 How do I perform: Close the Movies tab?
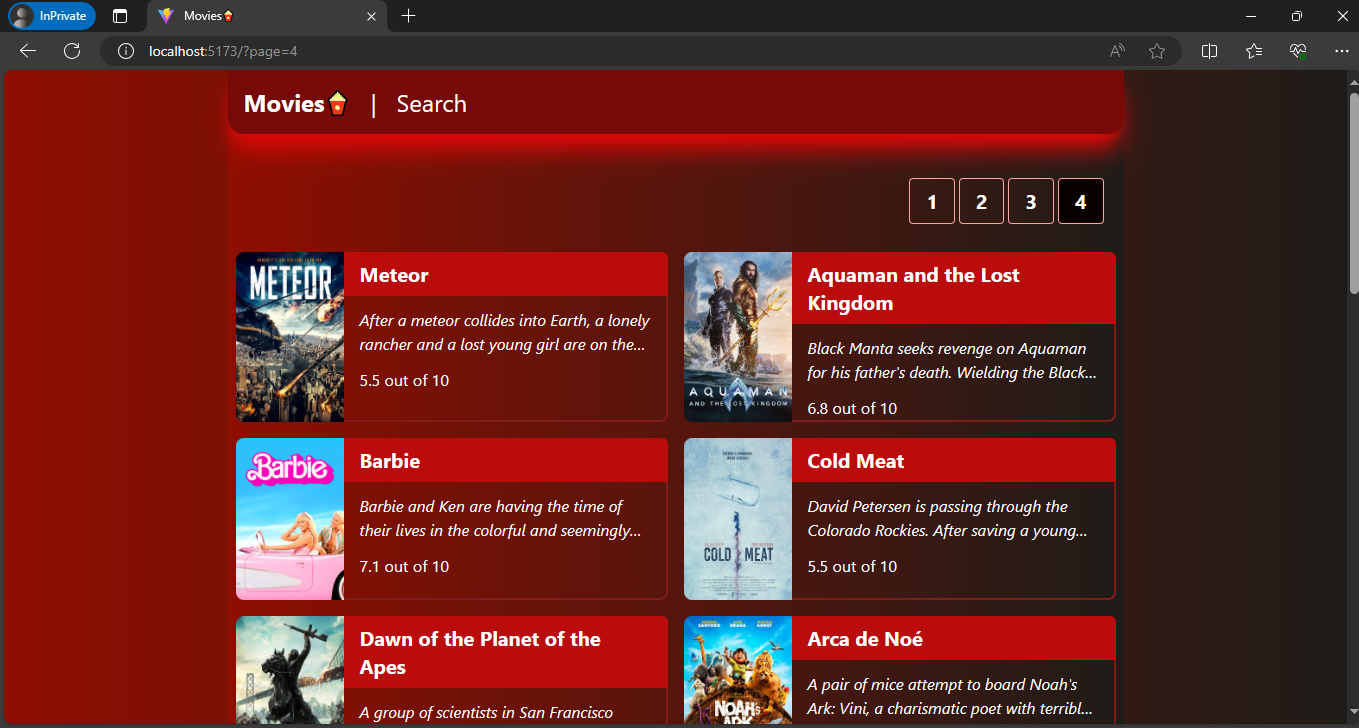click(x=372, y=16)
